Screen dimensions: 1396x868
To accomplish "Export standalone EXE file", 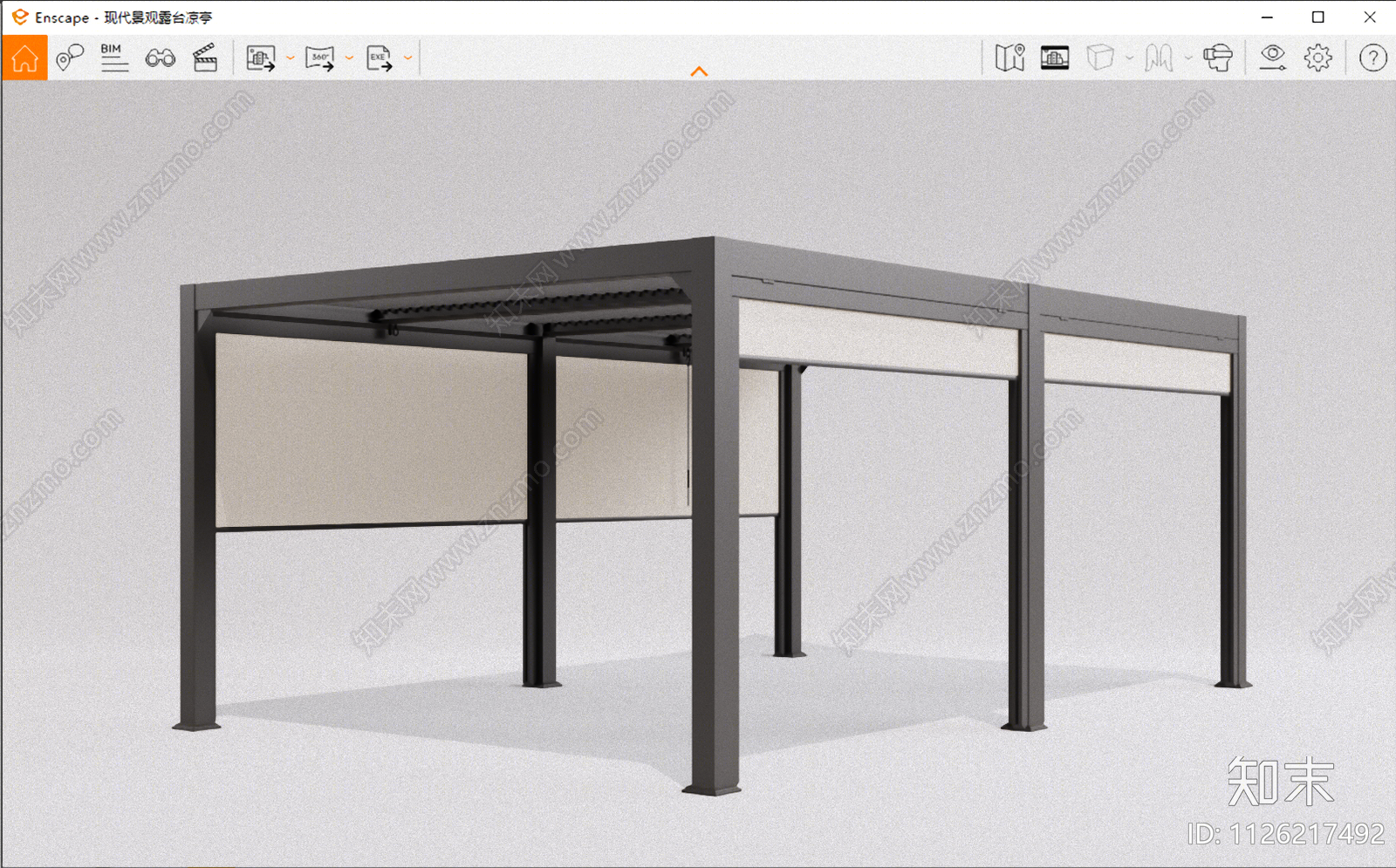I will [380, 58].
